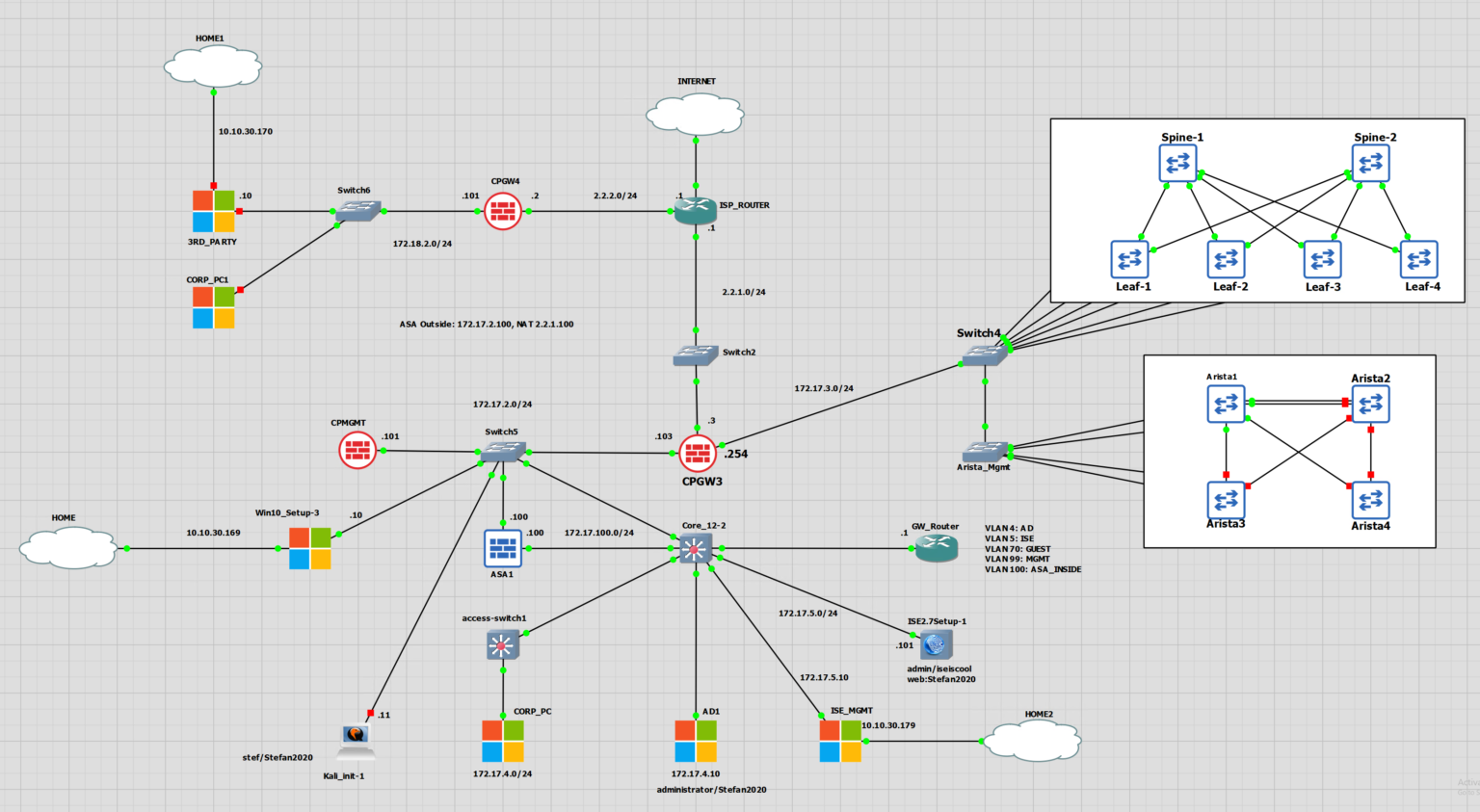Select the Spine-1 switch icon
Image resolution: width=1480 pixels, height=812 pixels.
(x=1177, y=164)
